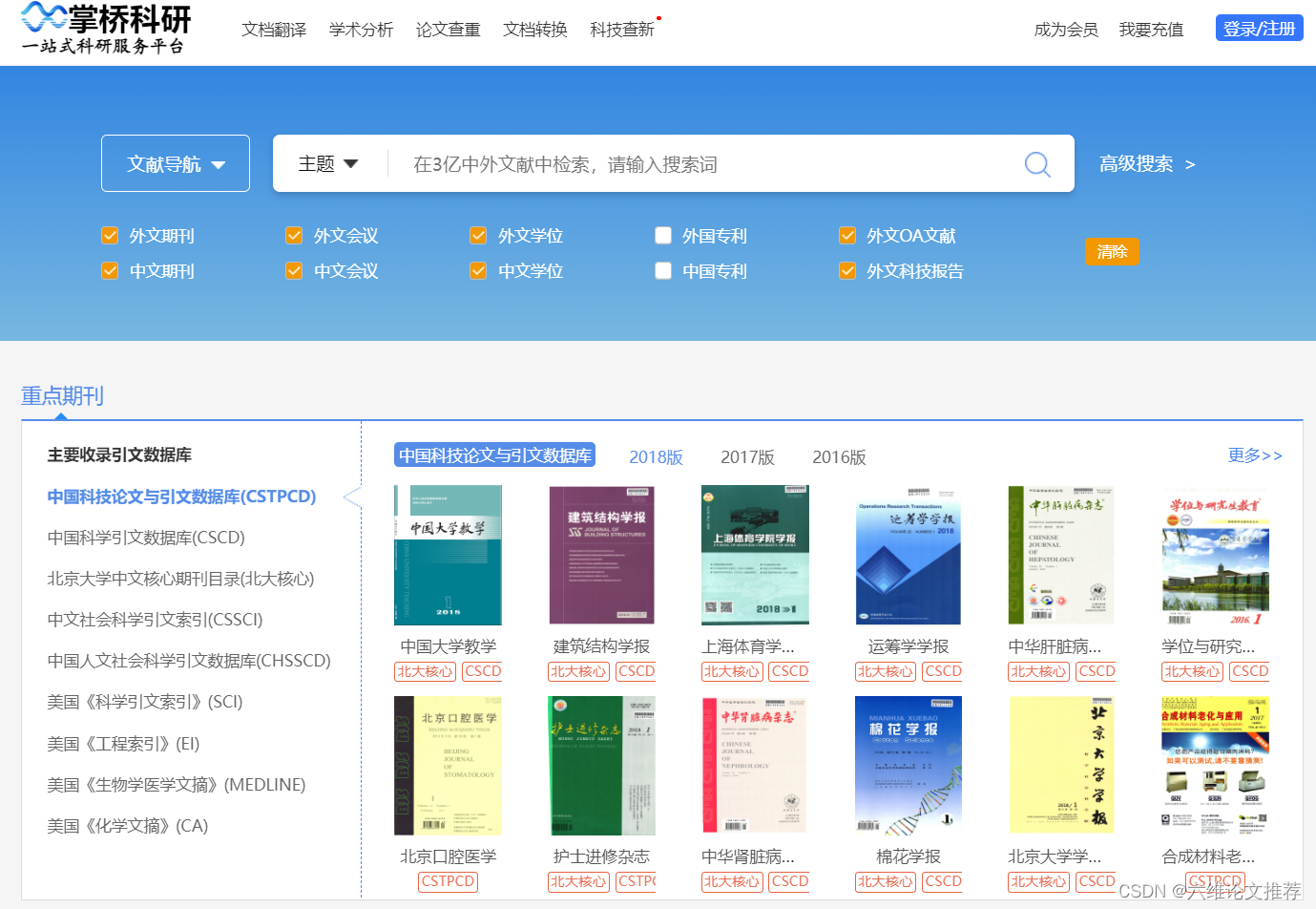Click the orange 清除 button
Screen dimensions: 1316x909
coord(1112,251)
